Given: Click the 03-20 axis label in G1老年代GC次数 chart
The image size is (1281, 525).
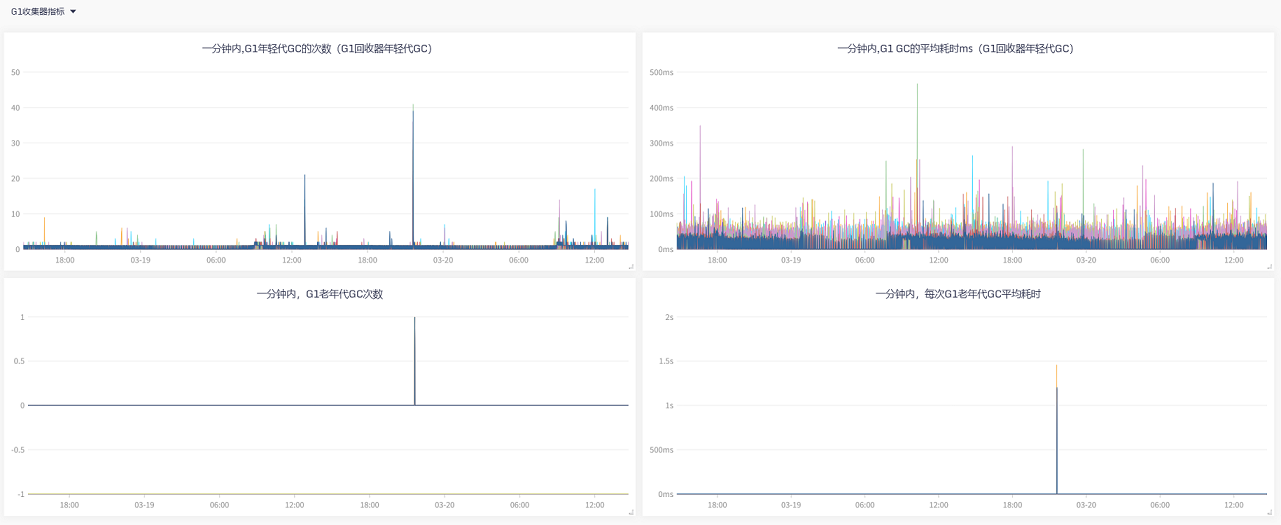Looking at the screenshot, I should tap(444, 505).
